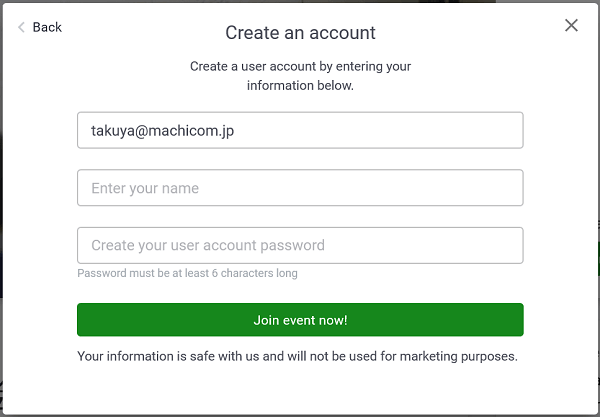This screenshot has height=417, width=600.
Task: Click the dimmed backdrop left of the dialog
Action: pos(1,200)
